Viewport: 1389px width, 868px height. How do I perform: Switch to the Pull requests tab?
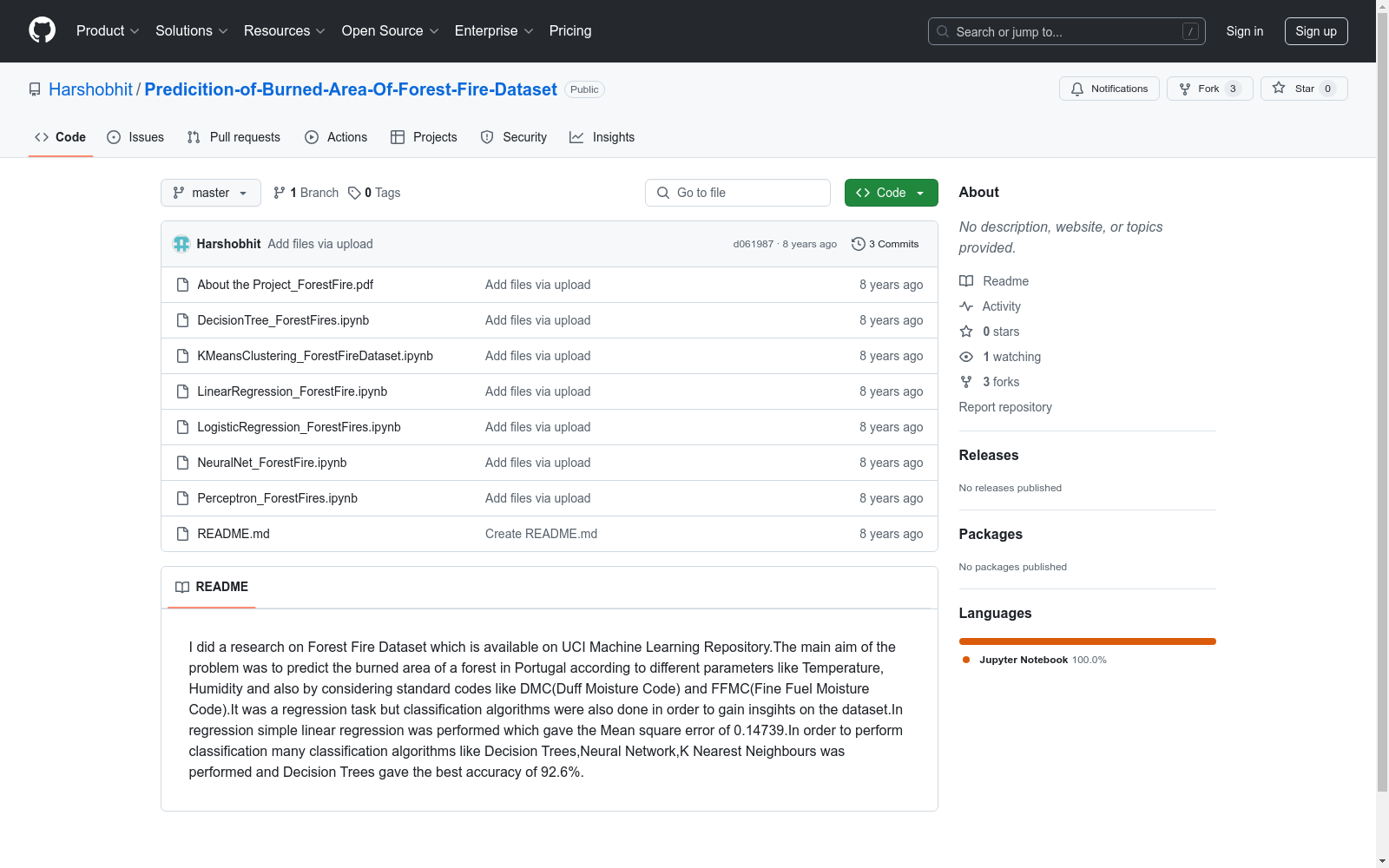pos(234,137)
